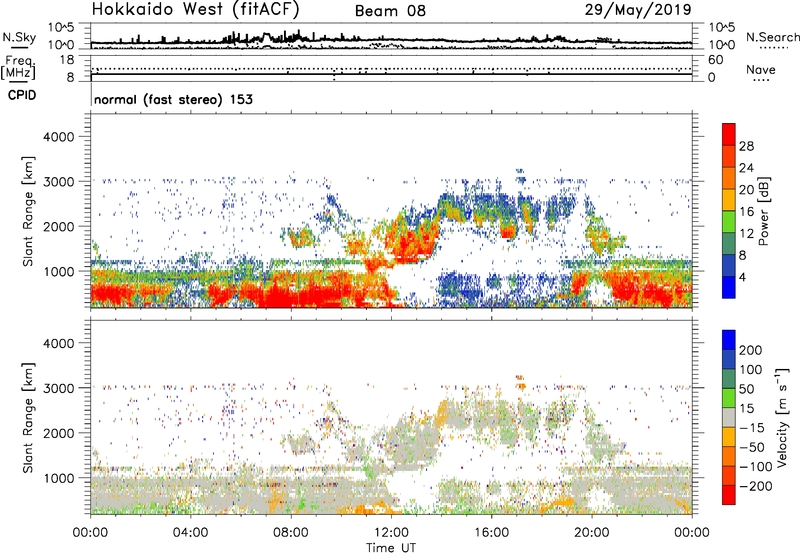Screen dimensions: 800x554
Task: Click the 'Beam 08' label
Action: click(x=390, y=11)
